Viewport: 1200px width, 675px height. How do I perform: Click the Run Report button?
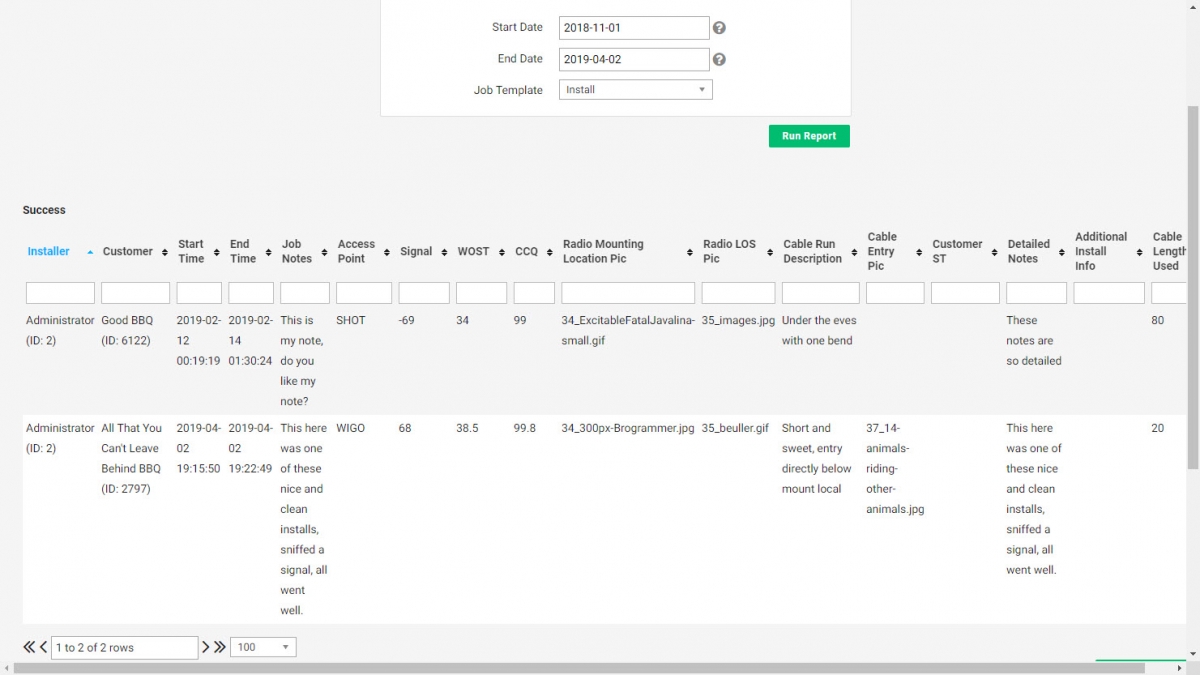809,136
